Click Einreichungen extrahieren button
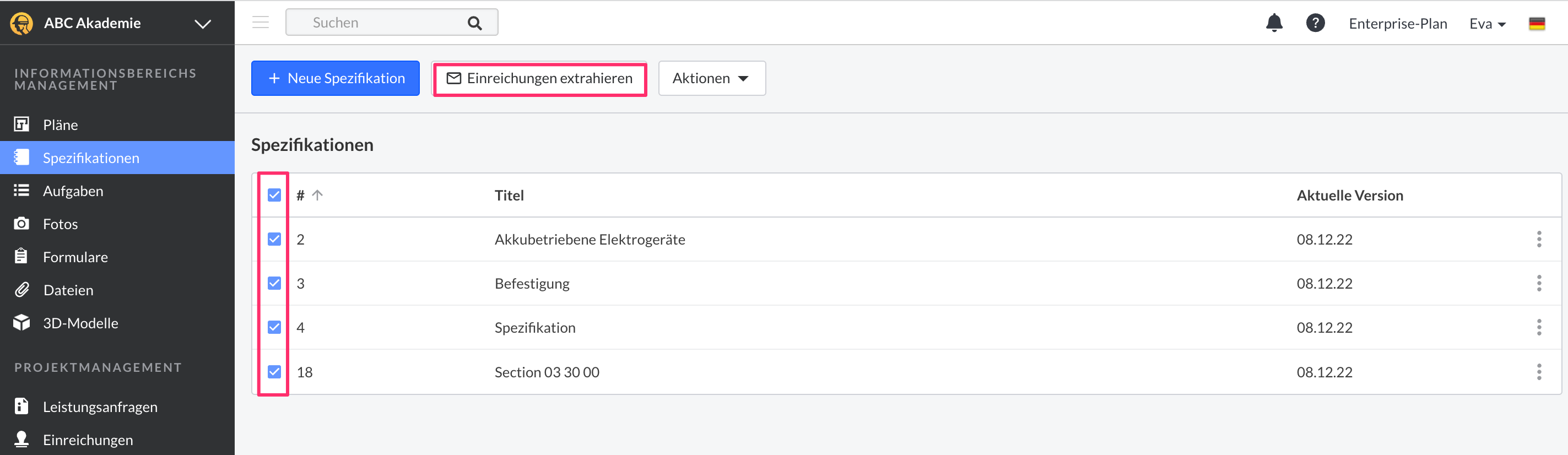This screenshot has height=455, width=1568. (539, 78)
